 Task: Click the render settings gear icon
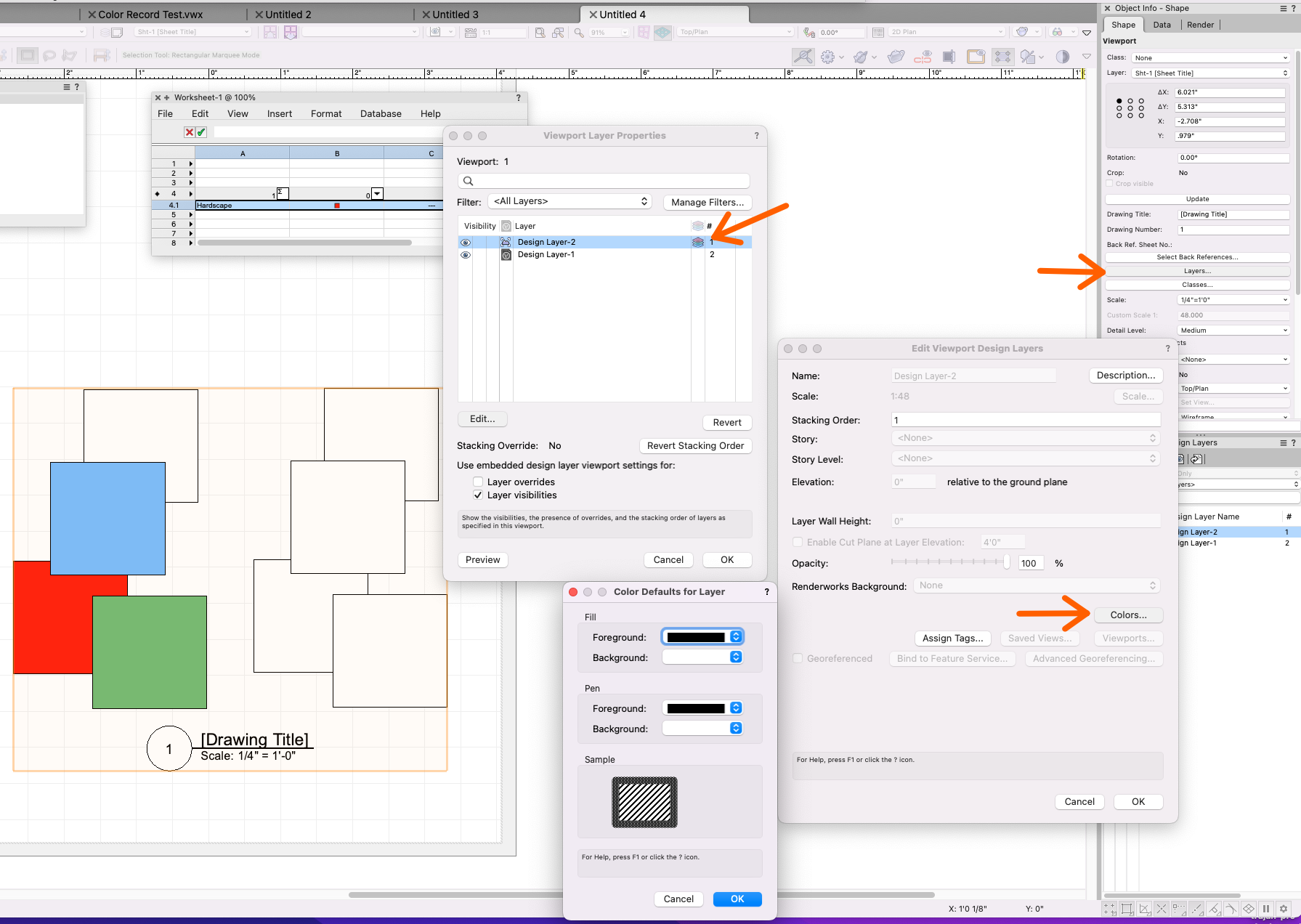pos(828,56)
